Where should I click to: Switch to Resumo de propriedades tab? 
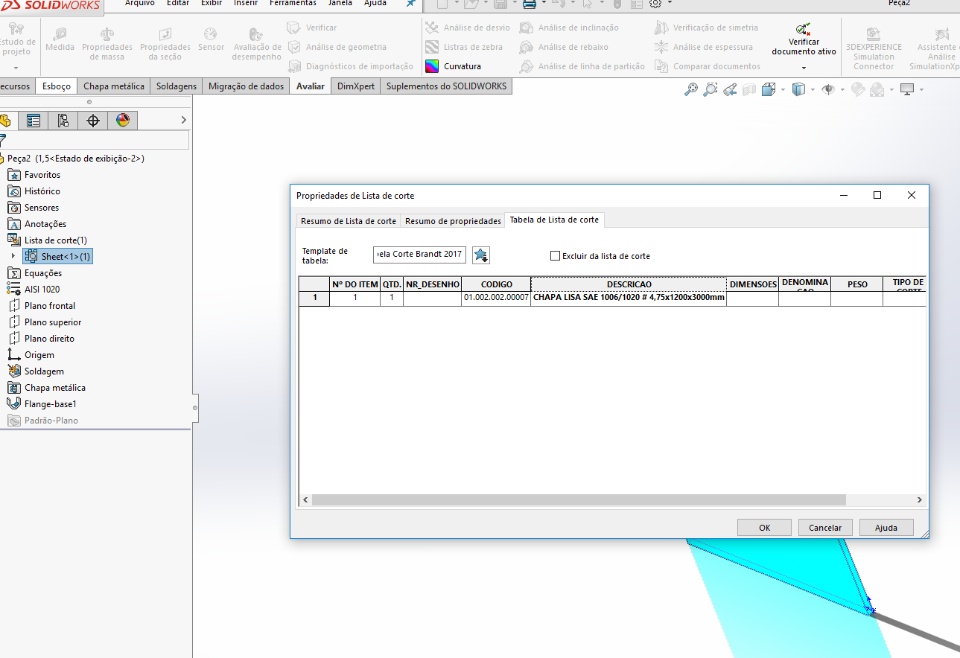click(x=453, y=221)
